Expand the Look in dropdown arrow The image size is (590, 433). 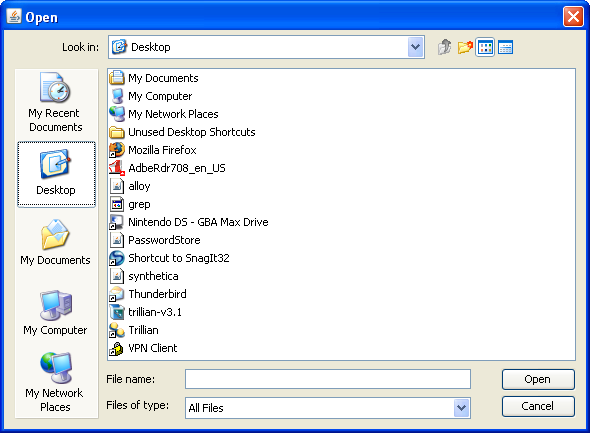tap(415, 47)
